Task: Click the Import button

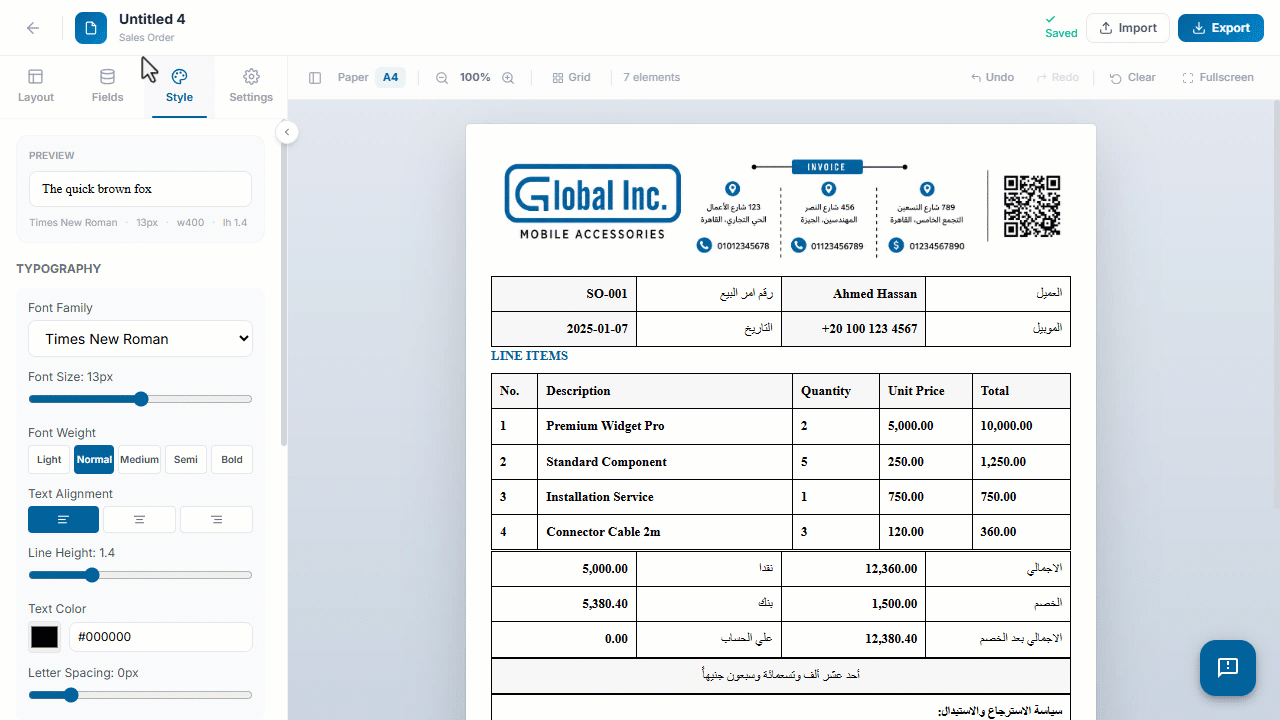Action: (1128, 28)
